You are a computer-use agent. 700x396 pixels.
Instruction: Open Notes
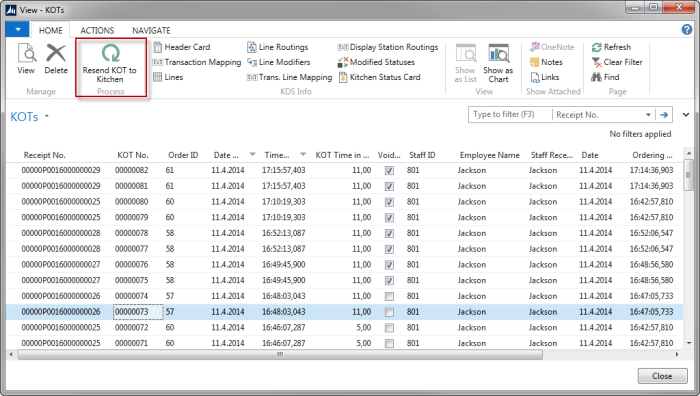[x=546, y=62]
